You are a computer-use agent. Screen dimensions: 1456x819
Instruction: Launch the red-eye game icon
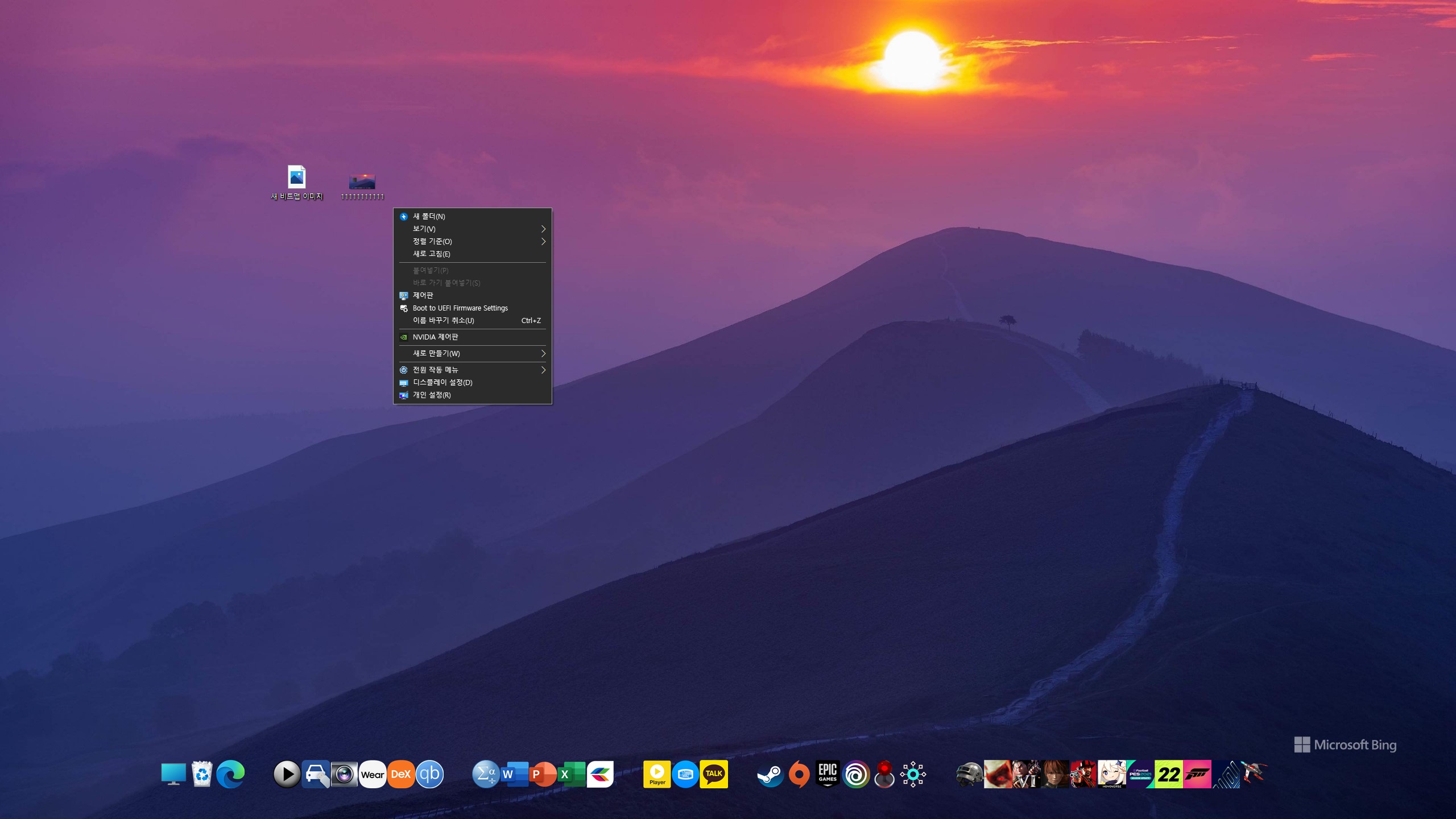pyautogui.click(x=998, y=774)
